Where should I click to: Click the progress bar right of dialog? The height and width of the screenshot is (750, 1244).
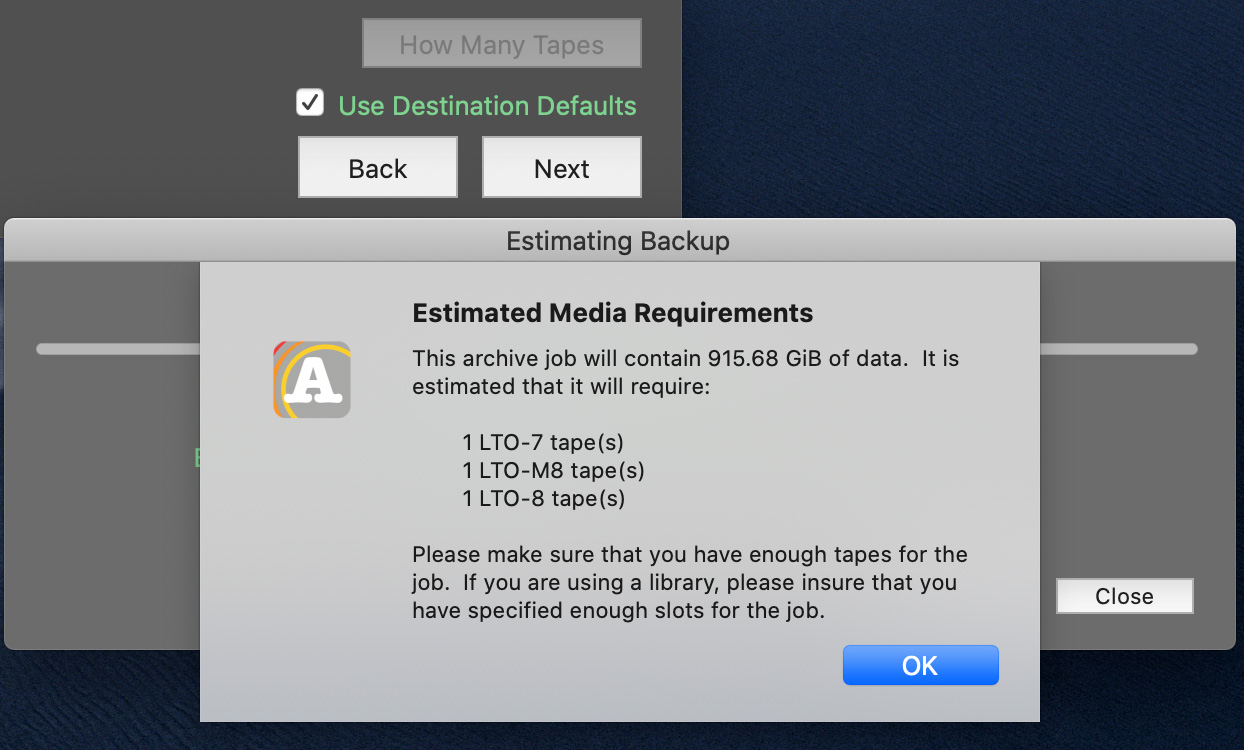[x=1118, y=349]
